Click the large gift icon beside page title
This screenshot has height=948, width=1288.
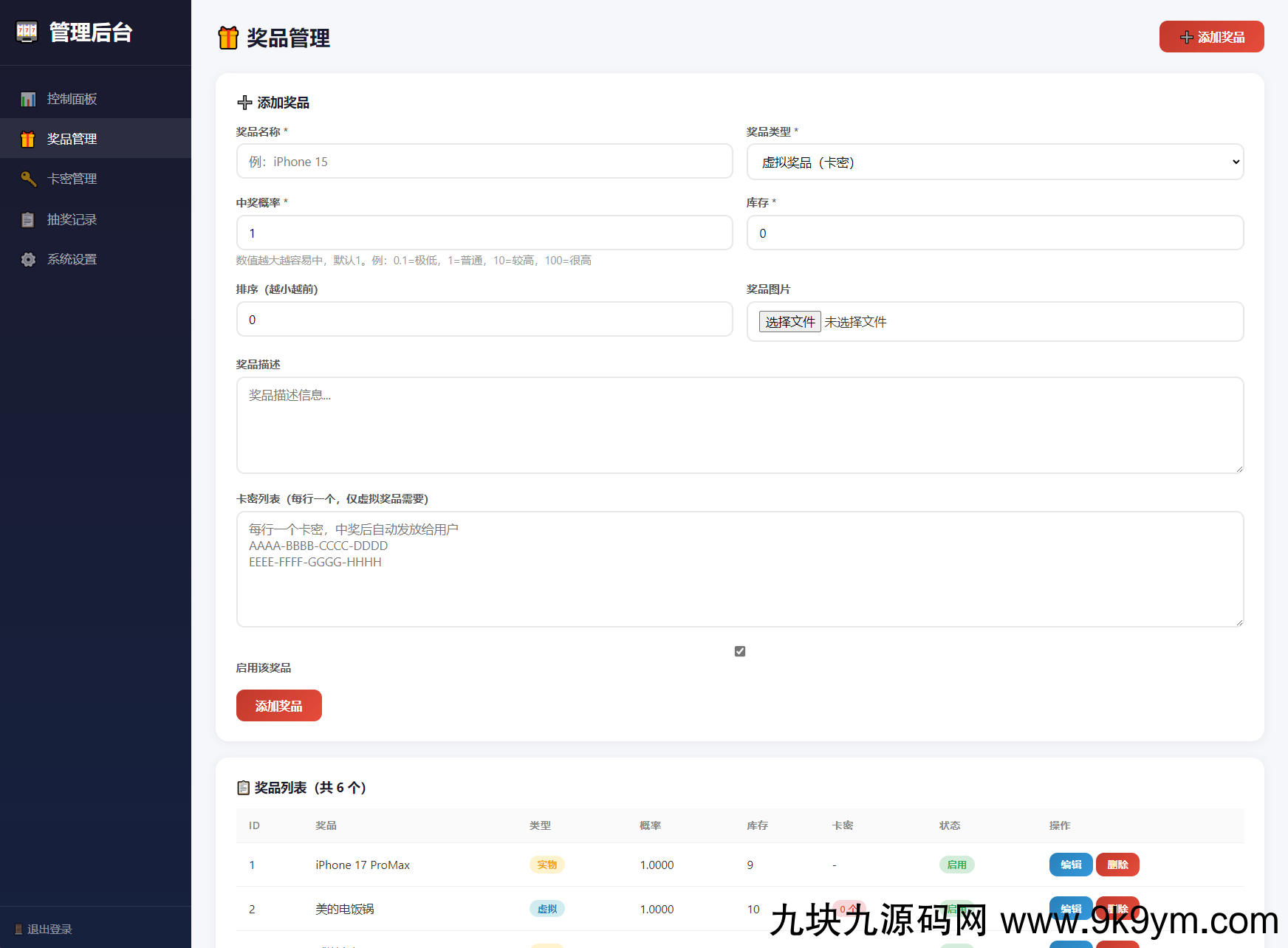click(x=228, y=38)
